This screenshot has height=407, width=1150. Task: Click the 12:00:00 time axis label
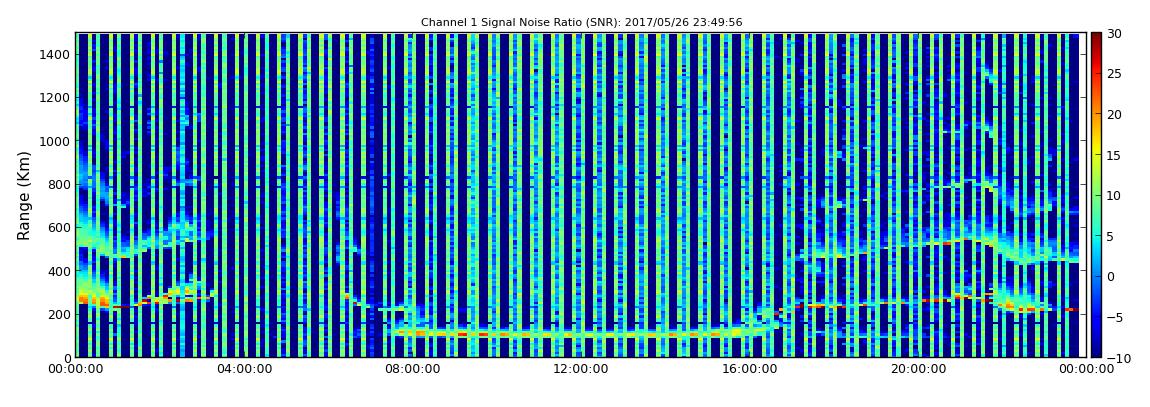click(x=580, y=370)
